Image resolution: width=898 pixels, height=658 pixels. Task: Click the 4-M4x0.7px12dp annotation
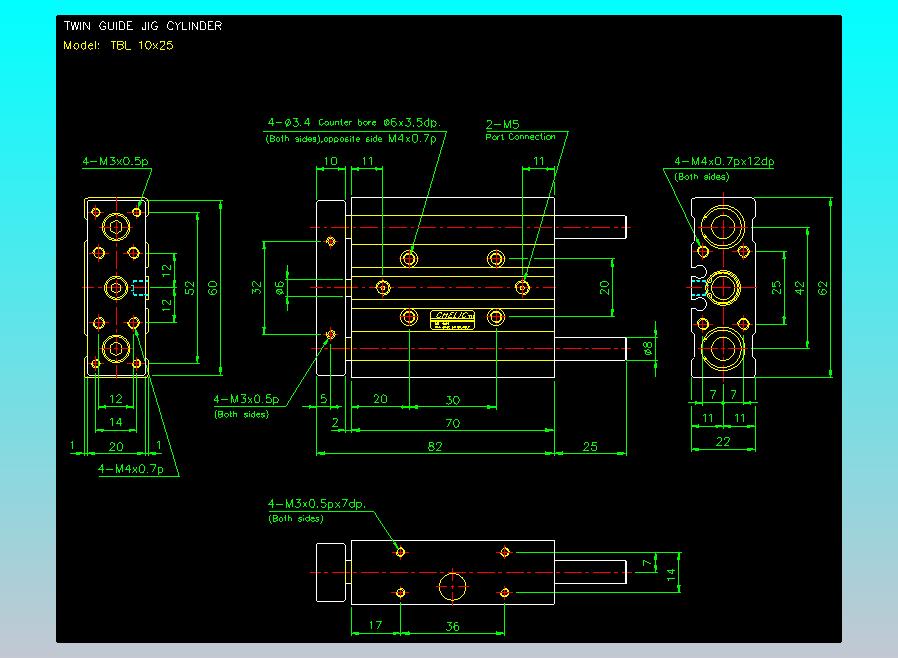724,162
